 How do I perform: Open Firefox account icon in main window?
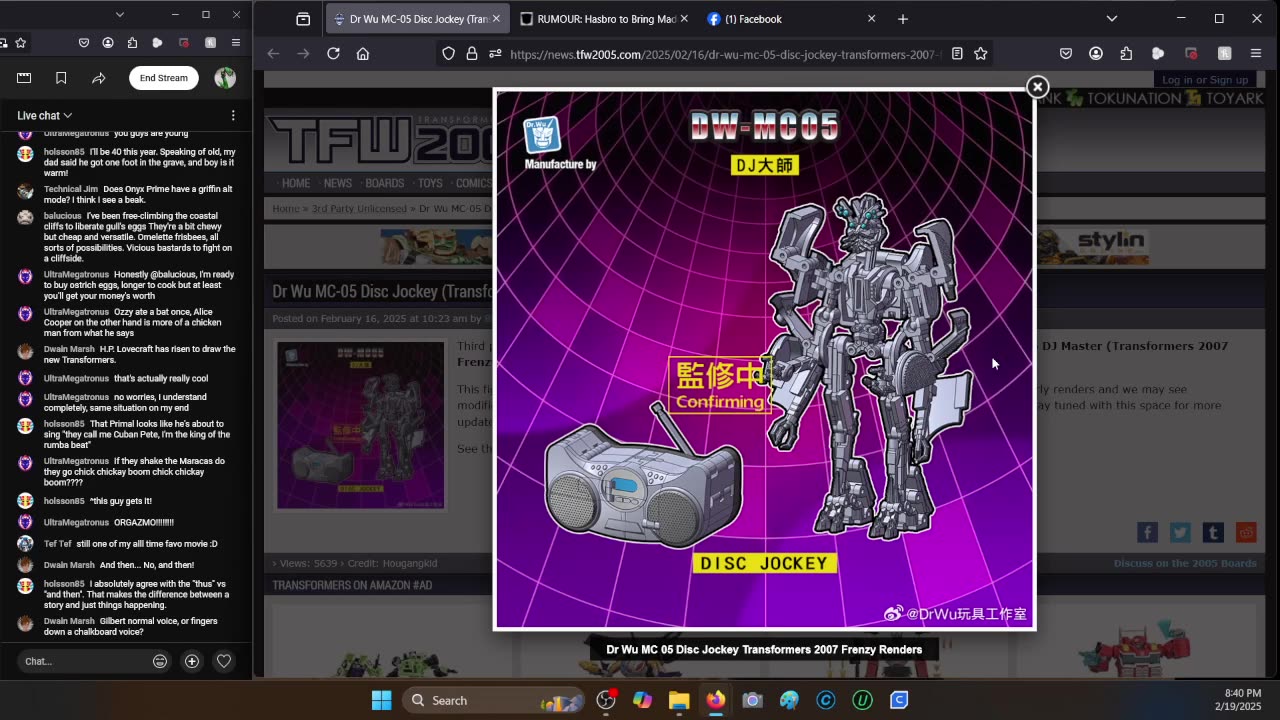coord(1097,54)
